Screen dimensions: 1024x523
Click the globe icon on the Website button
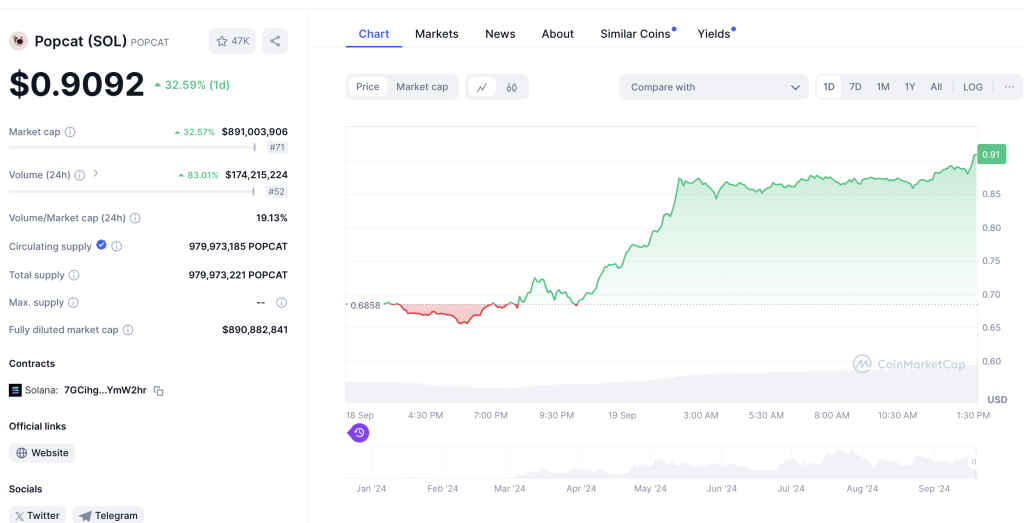click(x=22, y=452)
